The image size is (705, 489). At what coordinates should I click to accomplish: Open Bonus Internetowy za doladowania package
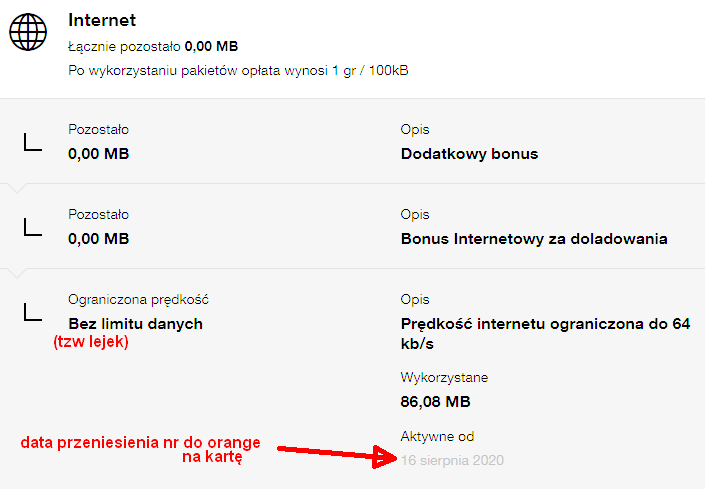coord(533,239)
